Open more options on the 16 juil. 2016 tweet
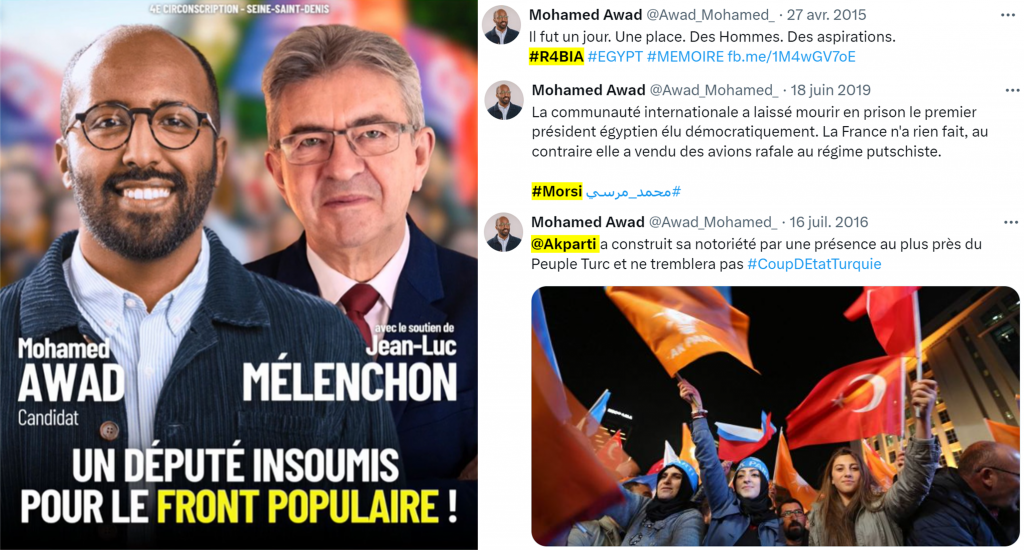1024x550 pixels. pos(1011,223)
